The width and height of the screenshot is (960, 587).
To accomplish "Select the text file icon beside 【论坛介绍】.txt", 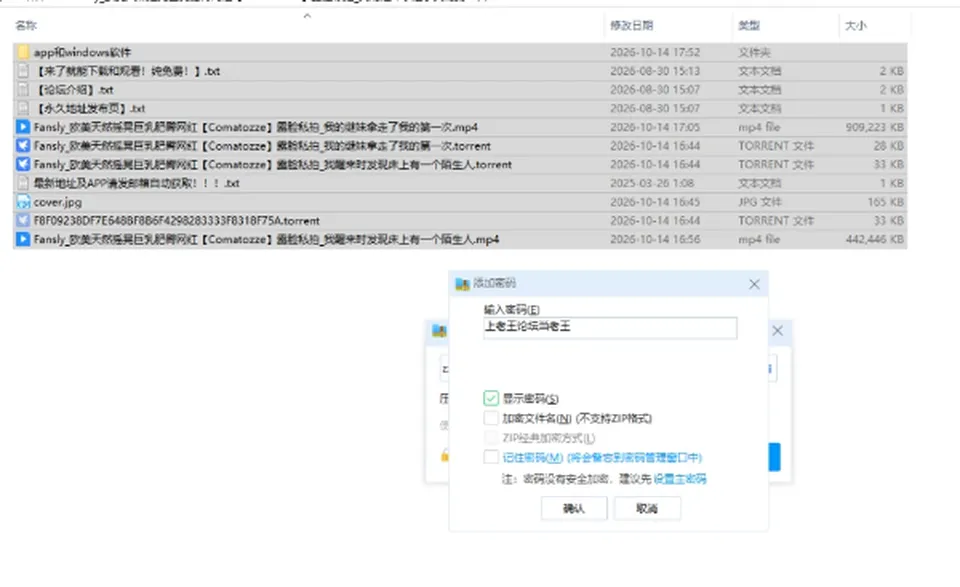I will (23, 89).
